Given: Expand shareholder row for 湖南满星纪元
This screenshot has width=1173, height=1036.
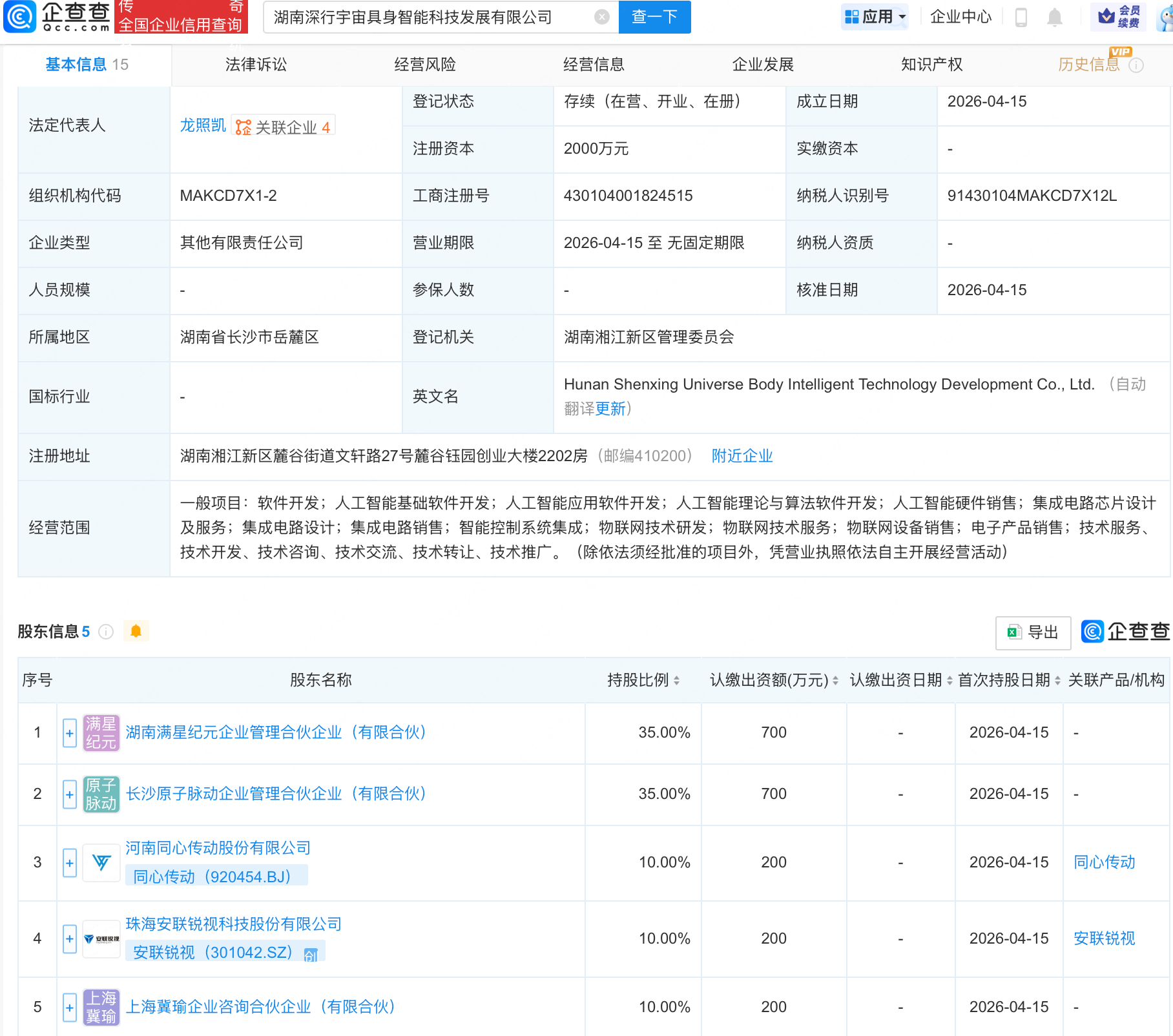Looking at the screenshot, I should (70, 733).
